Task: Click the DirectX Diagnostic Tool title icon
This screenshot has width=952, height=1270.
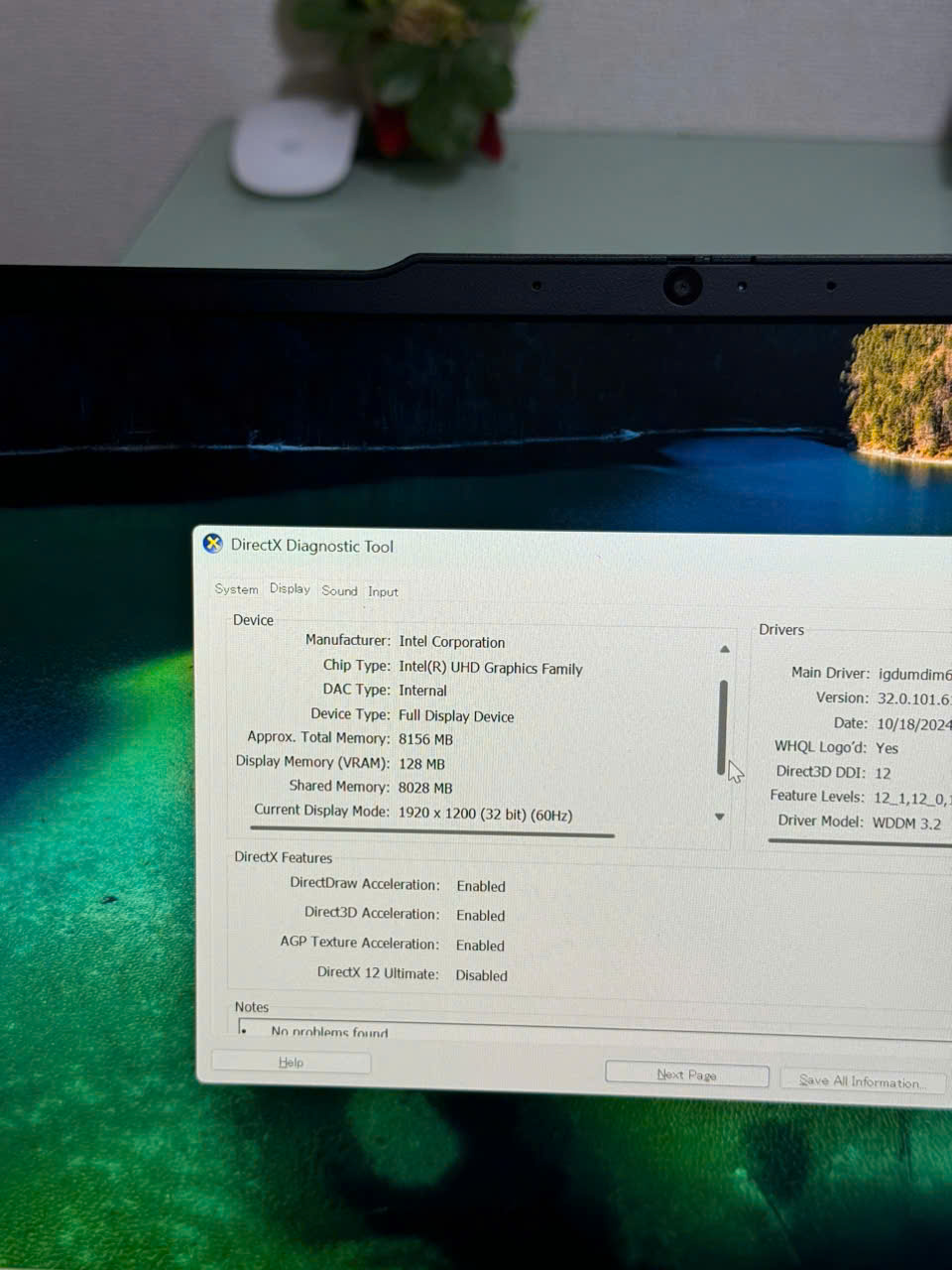Action: click(x=212, y=544)
